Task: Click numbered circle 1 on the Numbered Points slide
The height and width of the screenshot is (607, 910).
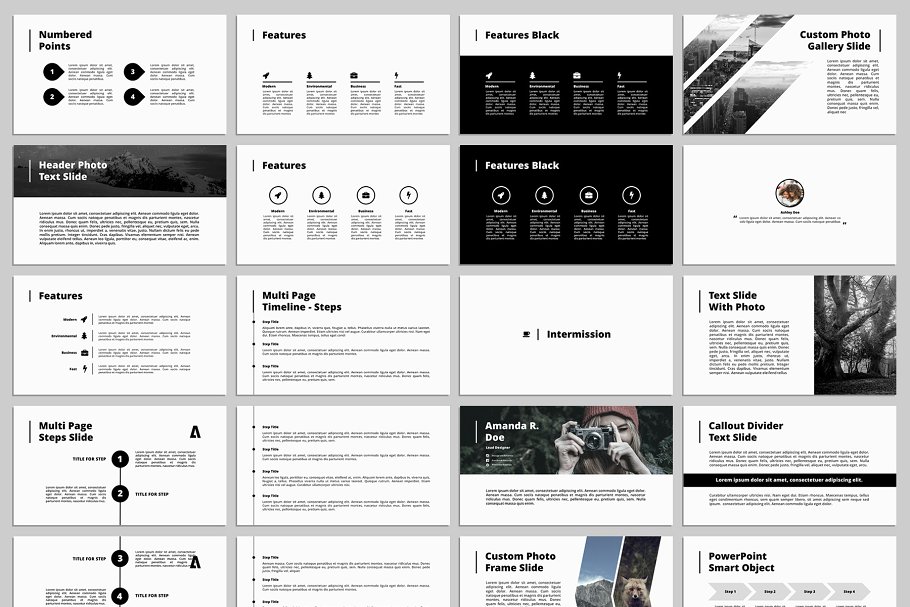Action: 51,71
